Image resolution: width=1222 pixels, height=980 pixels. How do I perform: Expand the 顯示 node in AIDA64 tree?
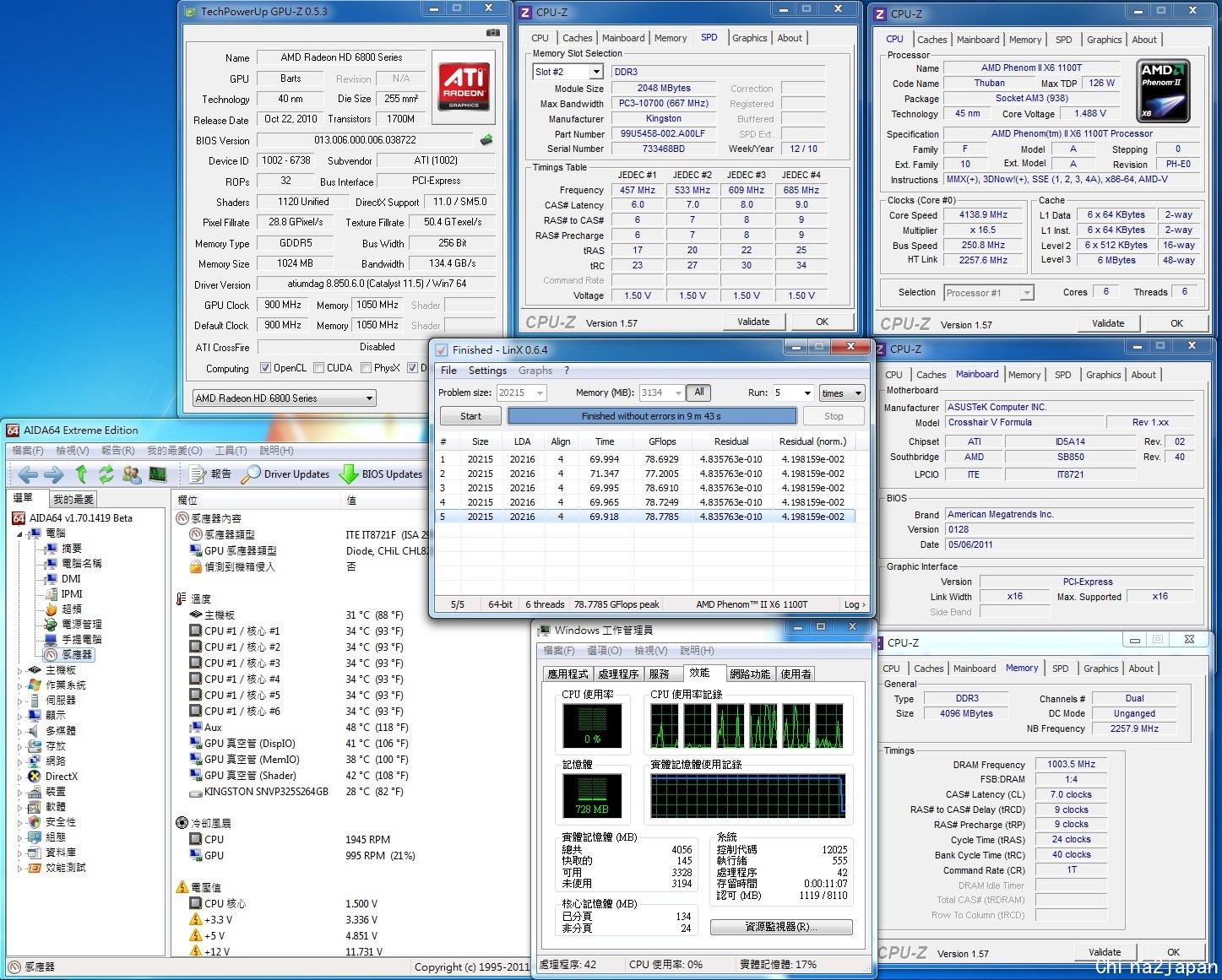19,716
